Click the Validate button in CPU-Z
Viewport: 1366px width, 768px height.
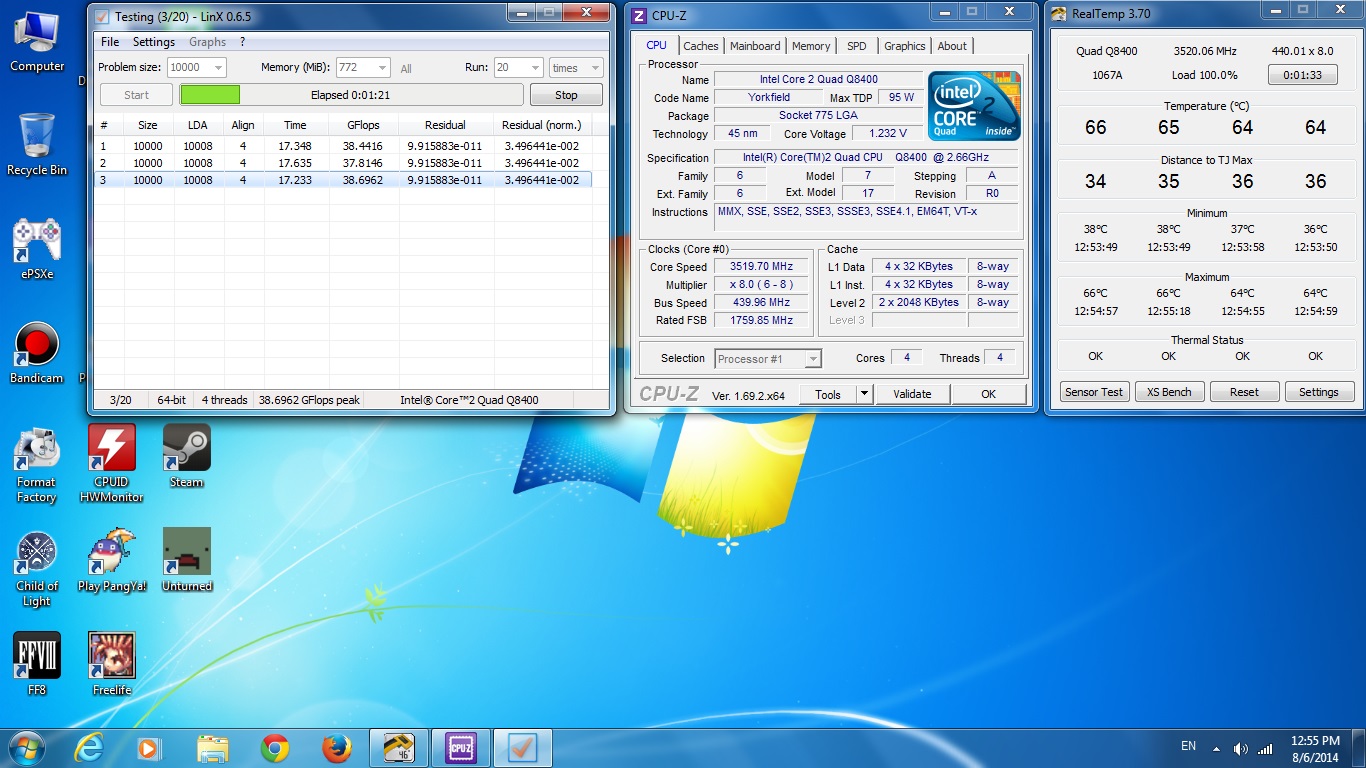[x=912, y=394]
